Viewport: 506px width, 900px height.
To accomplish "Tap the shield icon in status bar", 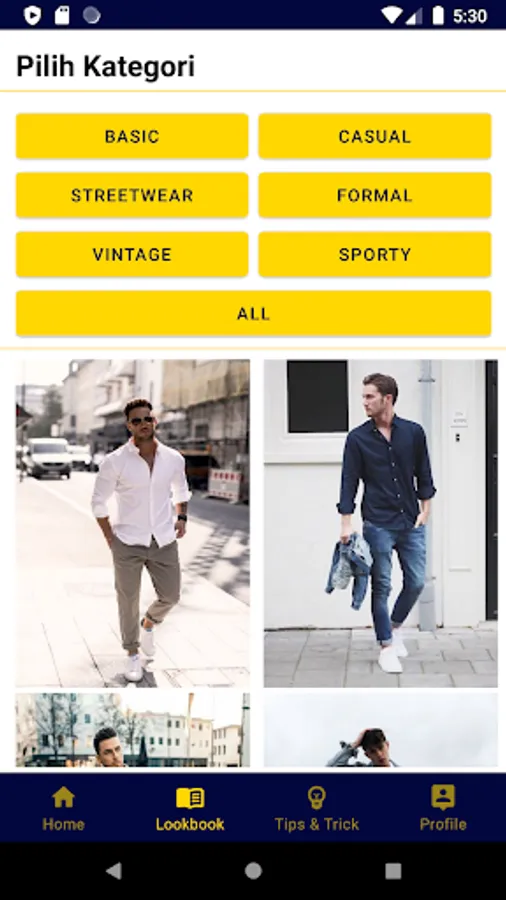I will click(x=33, y=15).
